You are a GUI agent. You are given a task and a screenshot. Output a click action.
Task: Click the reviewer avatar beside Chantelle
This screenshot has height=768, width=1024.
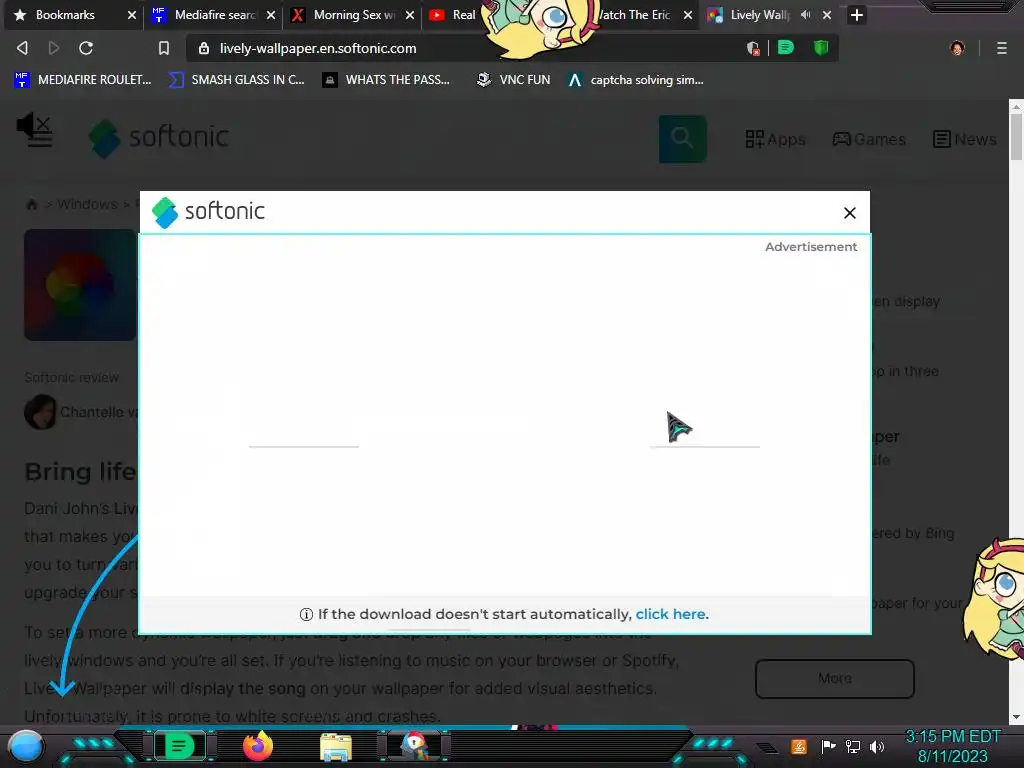pos(40,412)
